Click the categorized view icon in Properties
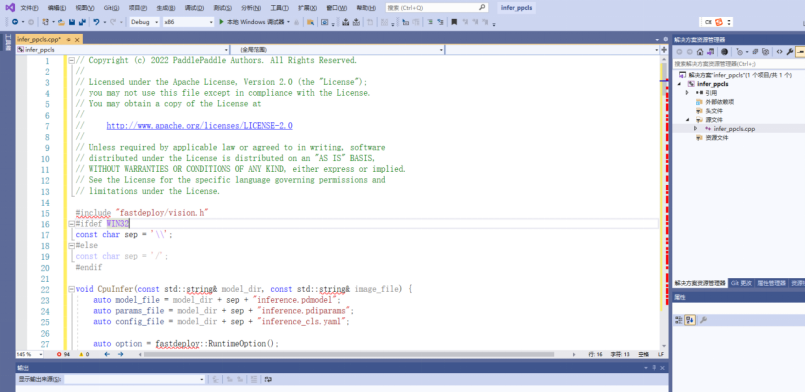The height and width of the screenshot is (392, 806). 679,320
